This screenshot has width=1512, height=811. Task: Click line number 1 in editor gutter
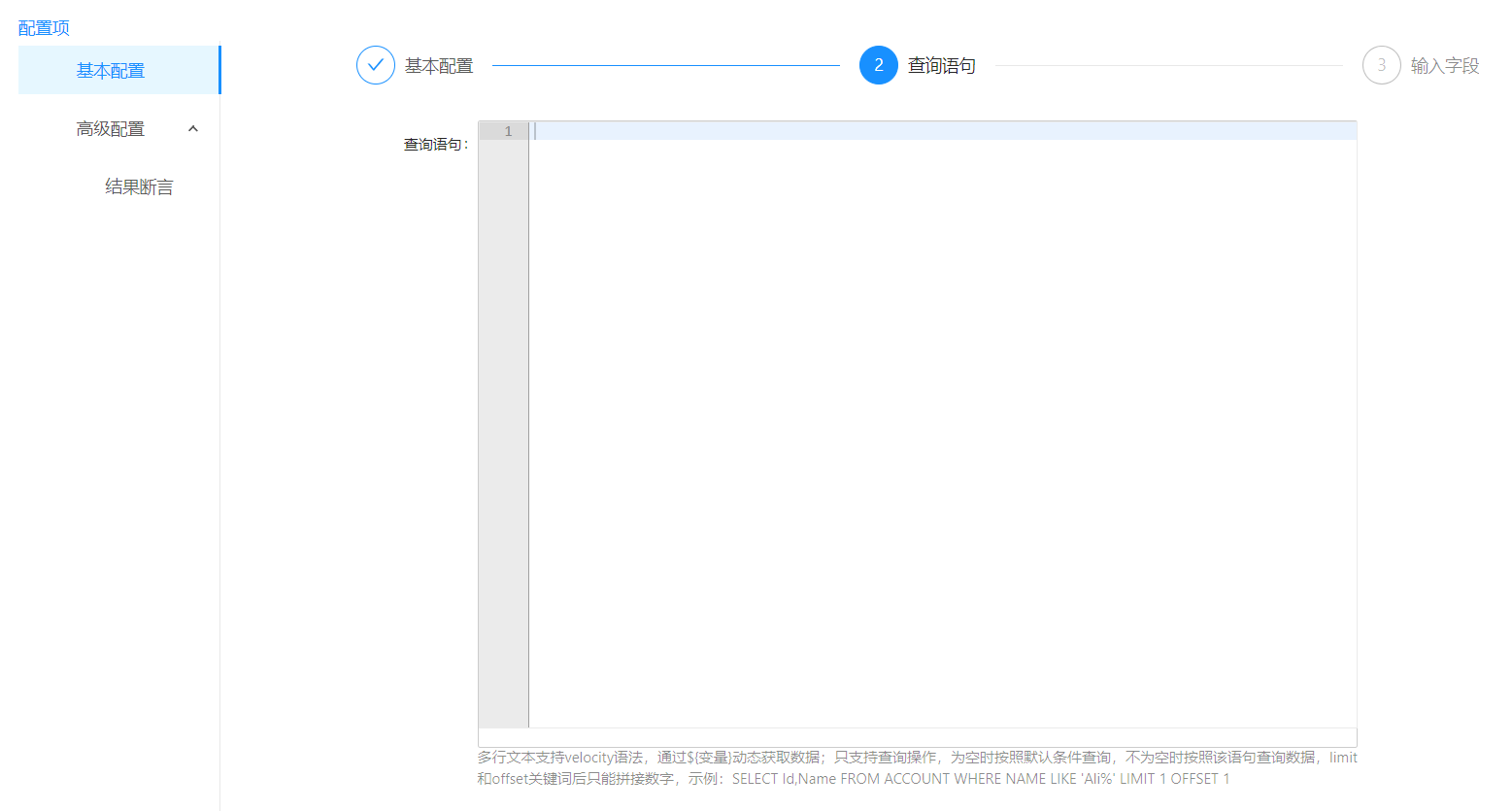(x=507, y=131)
